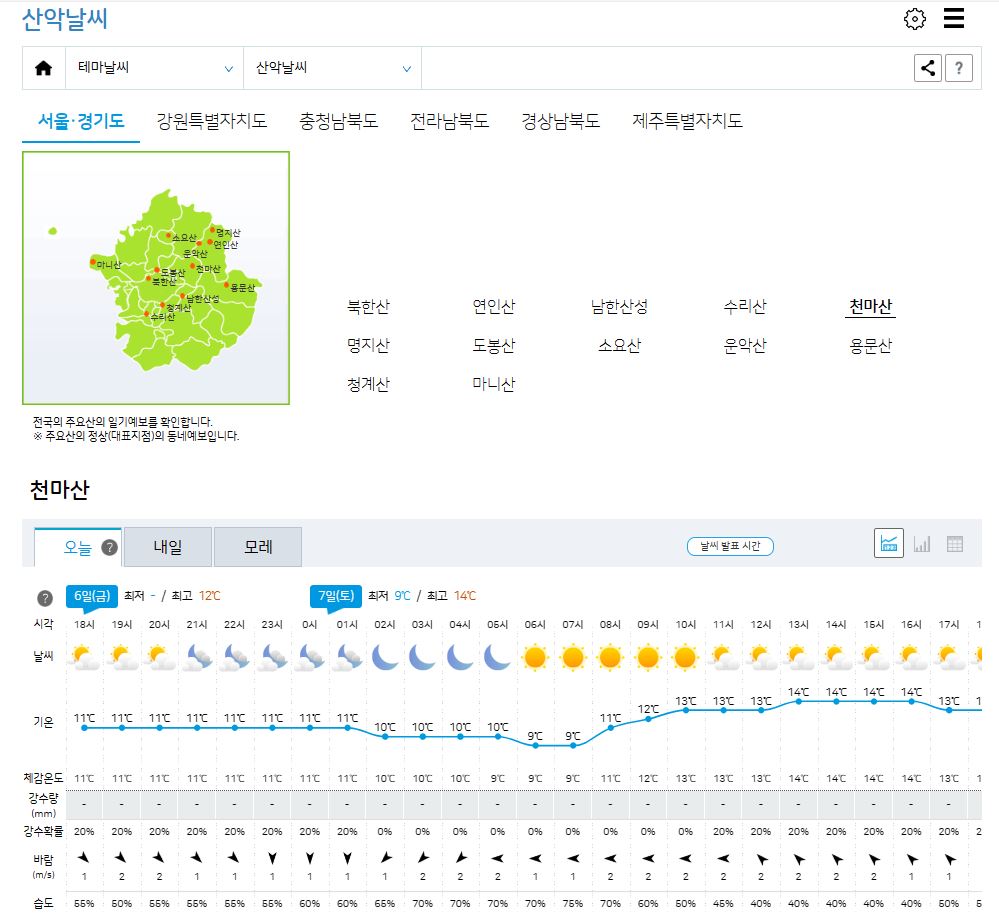Click the 9℃ temperature point at 06시
The height and width of the screenshot is (919, 999).
(x=535, y=746)
